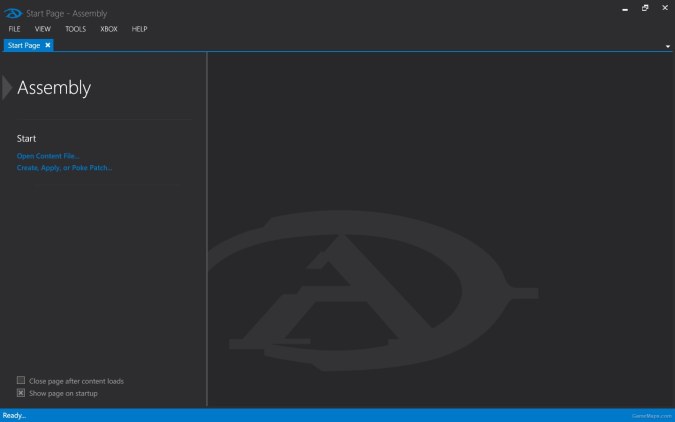Minimize the Assembly window
The height and width of the screenshot is (422, 675).
[625, 9]
